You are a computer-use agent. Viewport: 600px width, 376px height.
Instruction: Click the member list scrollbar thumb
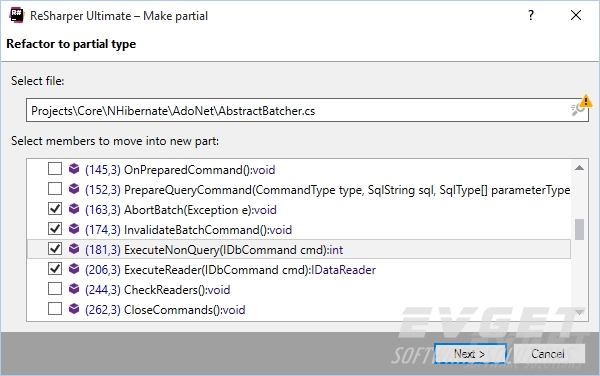579,229
